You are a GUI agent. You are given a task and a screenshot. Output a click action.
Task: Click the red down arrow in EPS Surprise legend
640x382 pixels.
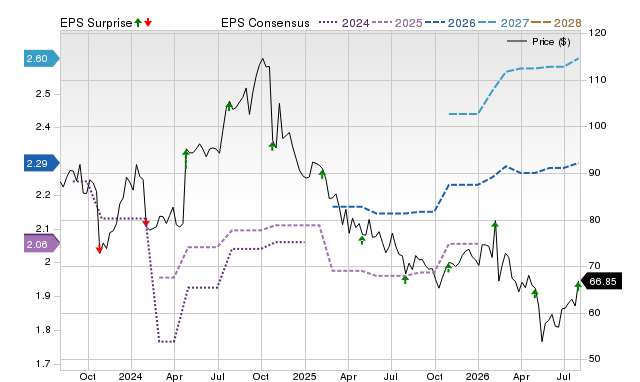(x=148, y=22)
